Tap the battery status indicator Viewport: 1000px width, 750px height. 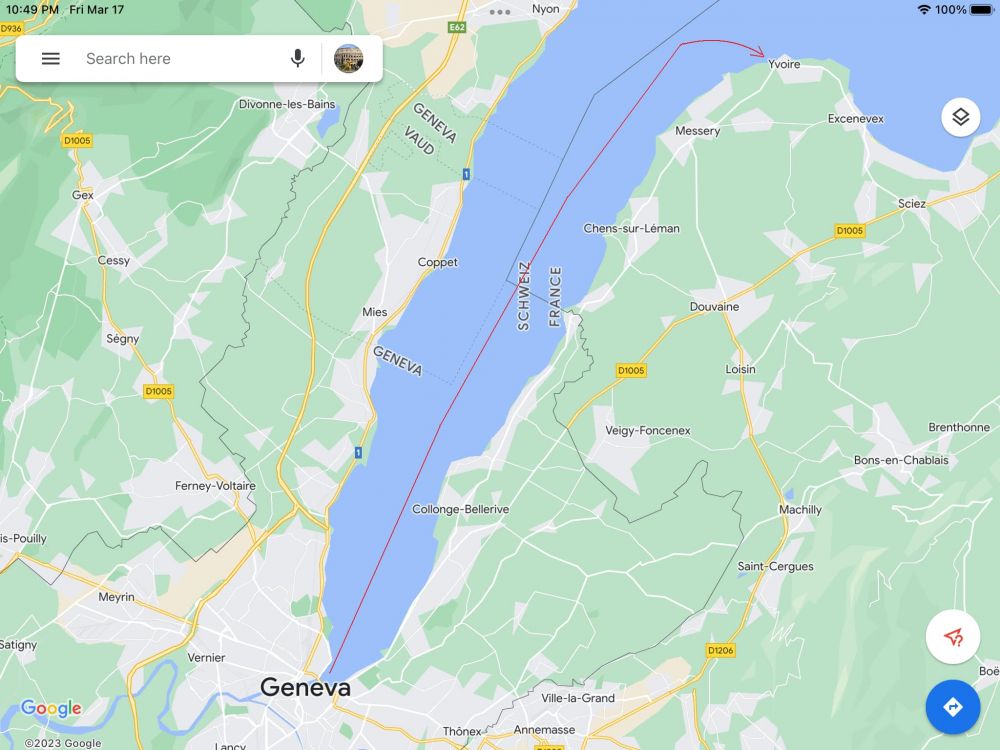[981, 10]
